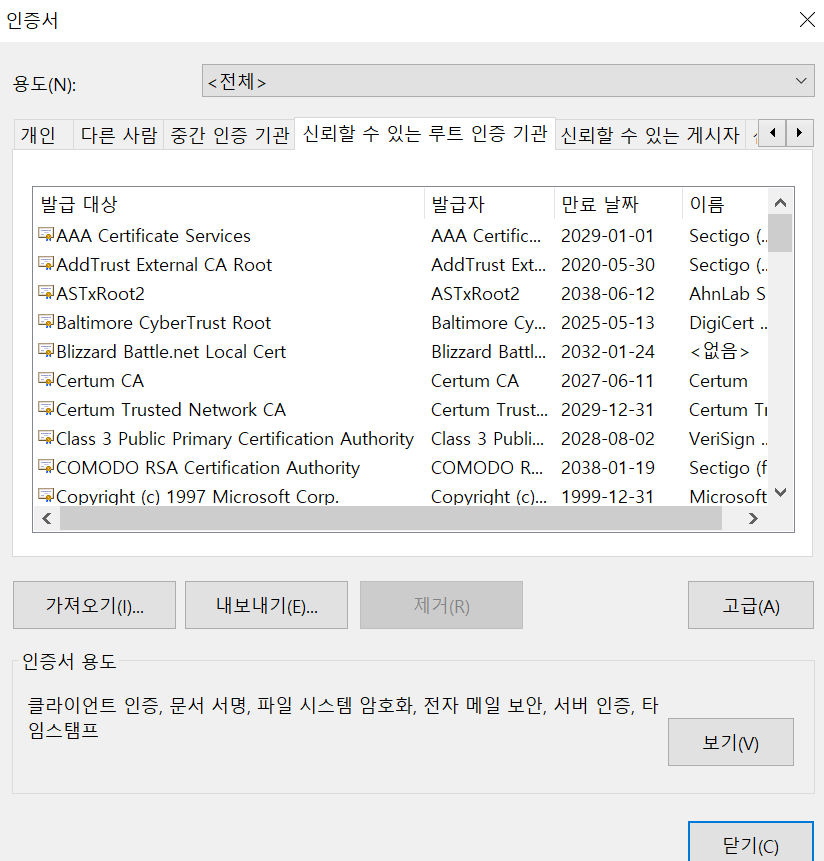Click the 고급(A) advanced button

[750, 605]
